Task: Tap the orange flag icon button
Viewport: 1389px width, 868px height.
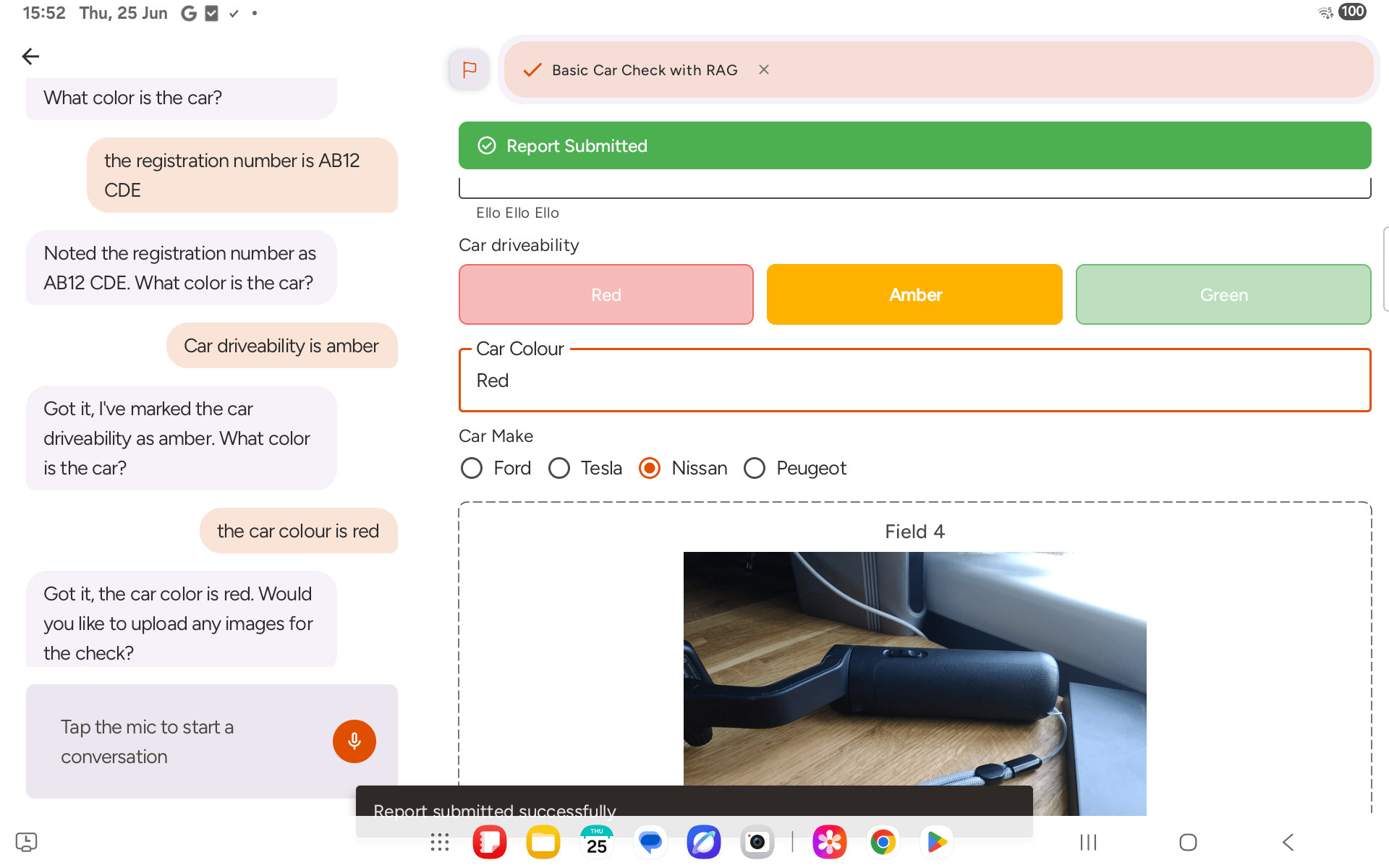Action: 469,69
